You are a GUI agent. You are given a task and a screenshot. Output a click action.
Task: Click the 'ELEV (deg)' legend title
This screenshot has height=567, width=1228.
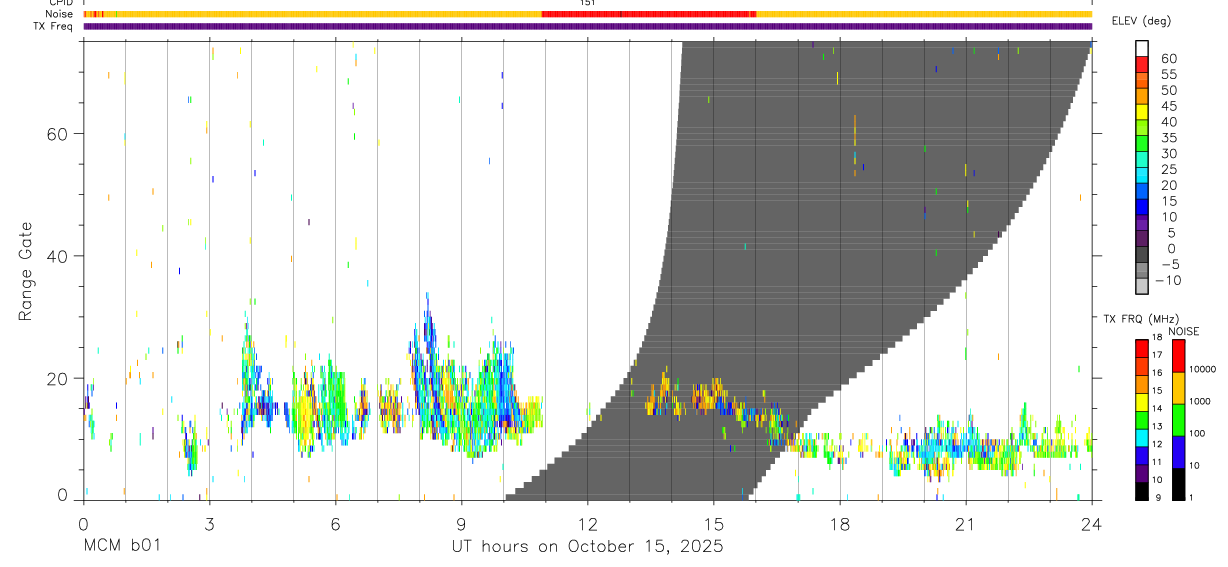(x=1144, y=21)
